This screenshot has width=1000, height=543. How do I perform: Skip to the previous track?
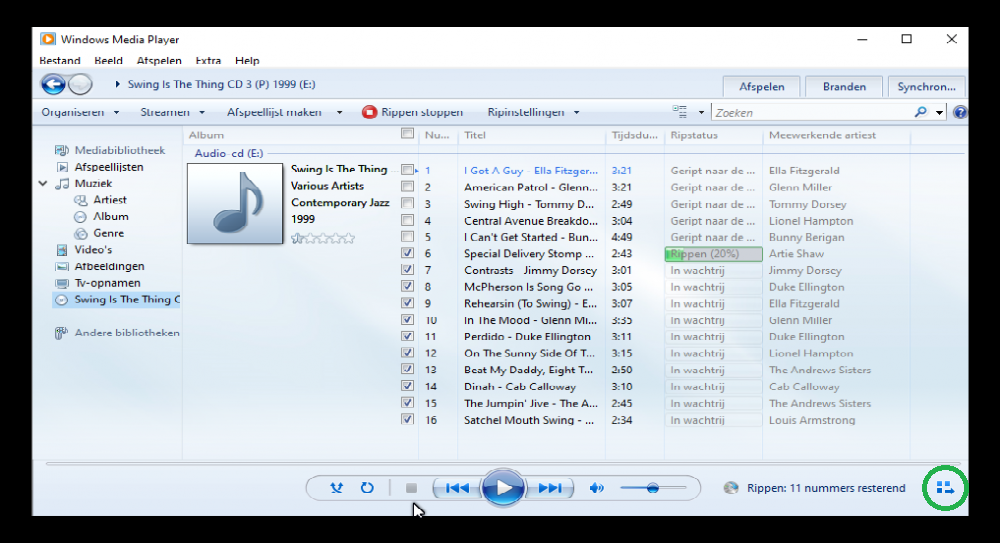(x=457, y=488)
